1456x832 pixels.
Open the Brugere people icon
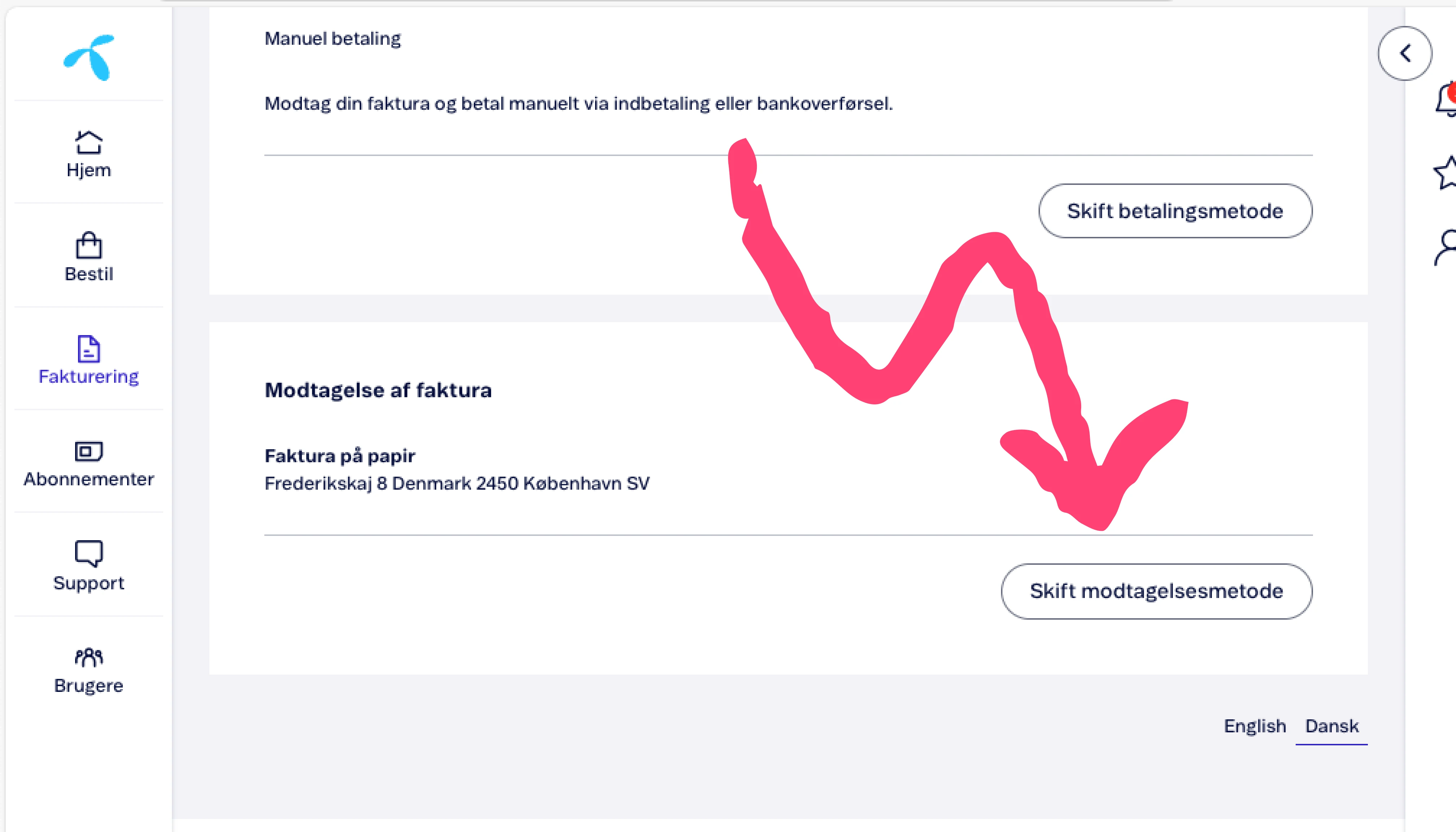(88, 657)
